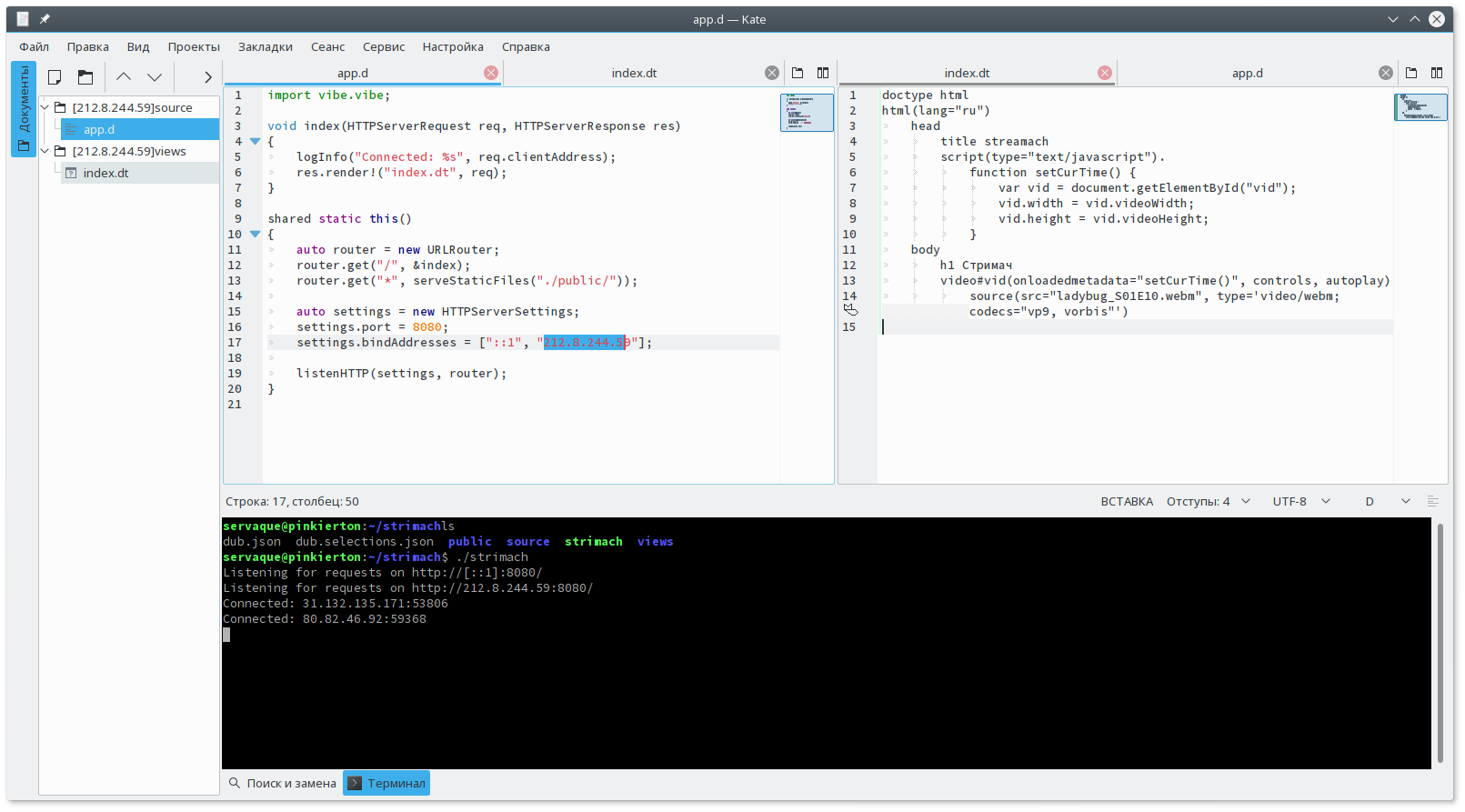
Task: Click the pin icon in the title bar
Action: [44, 19]
